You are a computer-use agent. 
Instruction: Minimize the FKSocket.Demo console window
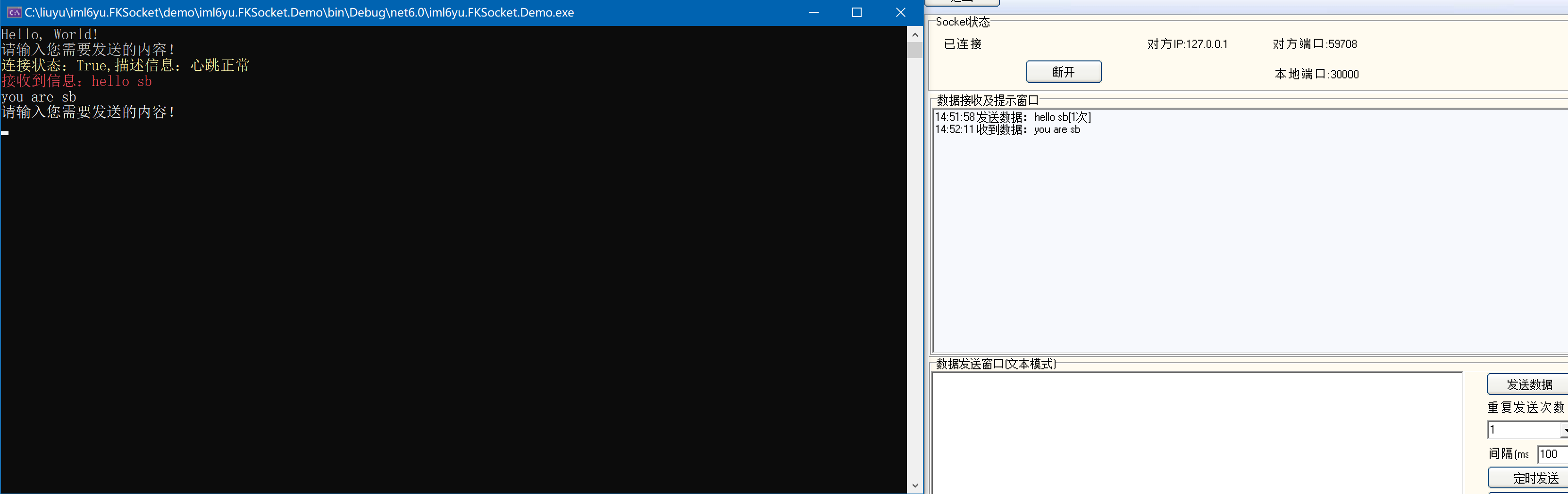(x=814, y=12)
